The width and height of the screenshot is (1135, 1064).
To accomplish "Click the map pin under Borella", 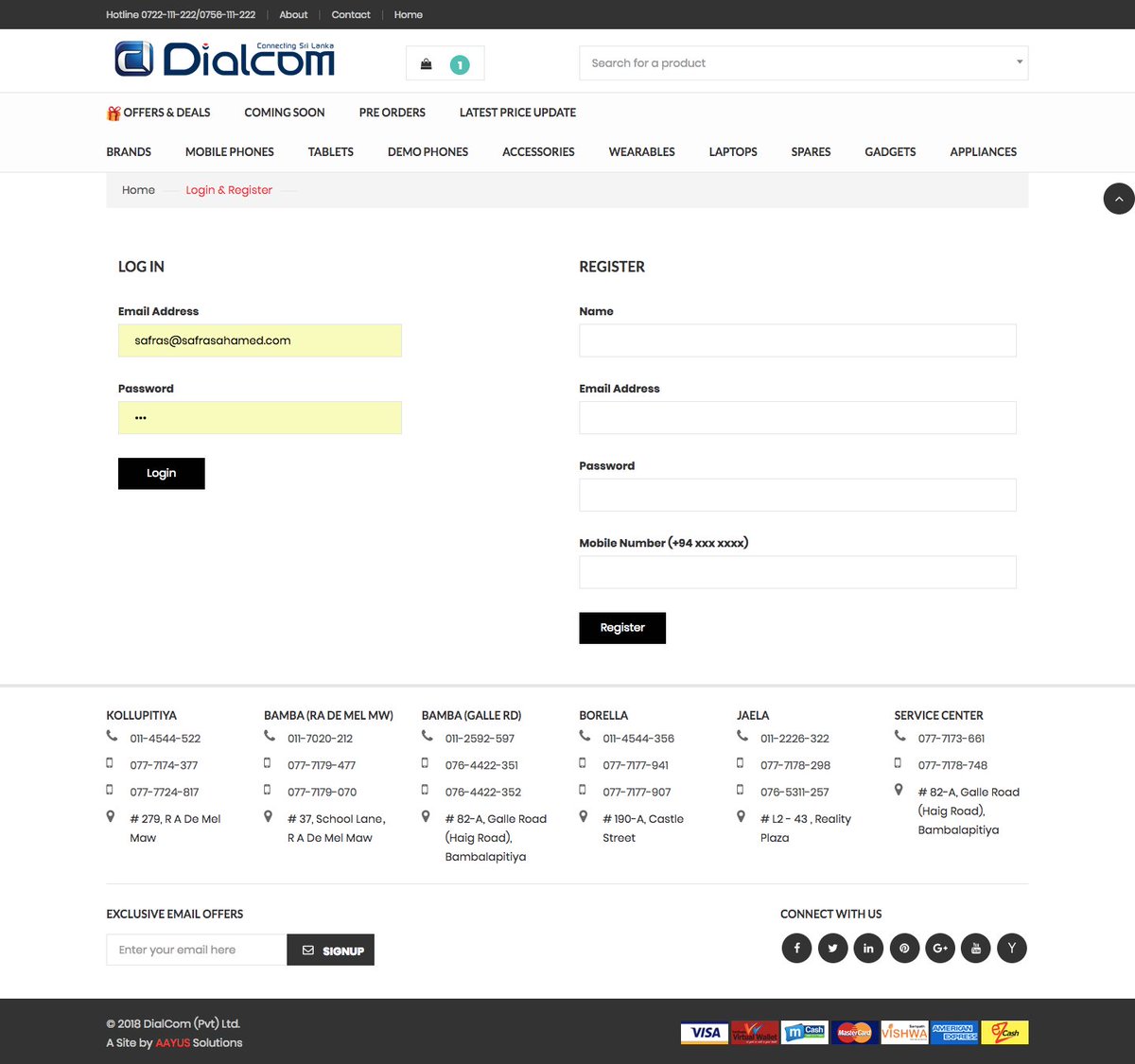I will click(584, 816).
